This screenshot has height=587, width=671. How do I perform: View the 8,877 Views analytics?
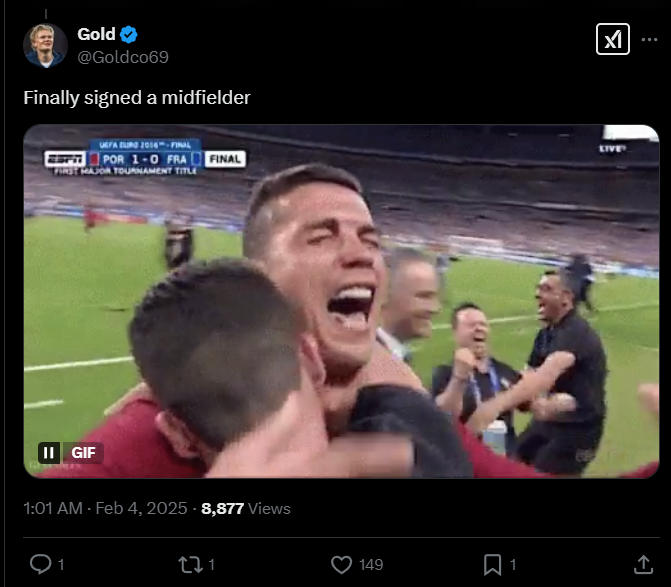coord(246,508)
